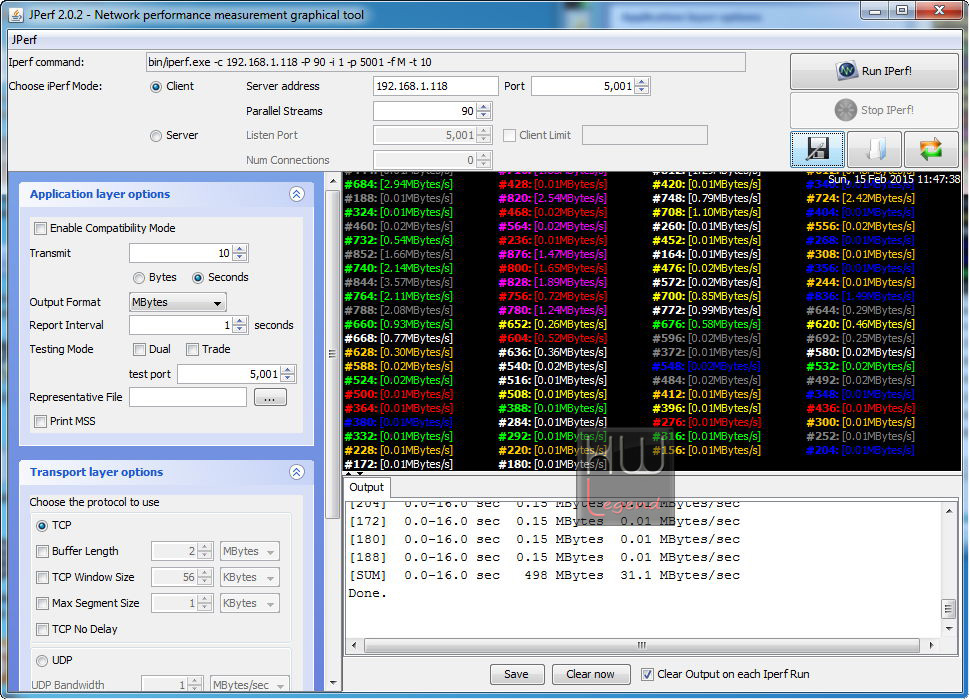Enable the TCP No Delay checkbox
Screen dimensions: 970x700
[x=43, y=630]
